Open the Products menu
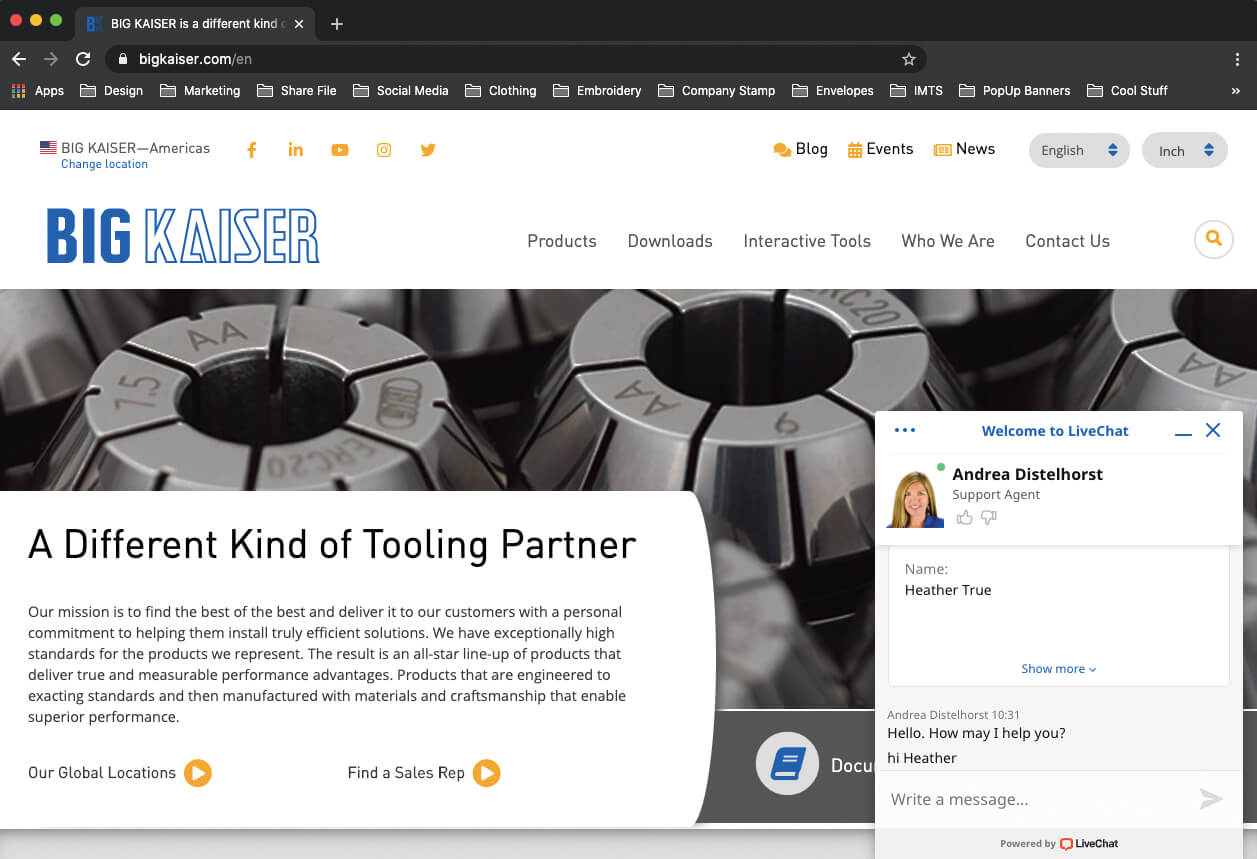This screenshot has height=859, width=1257. (x=561, y=241)
